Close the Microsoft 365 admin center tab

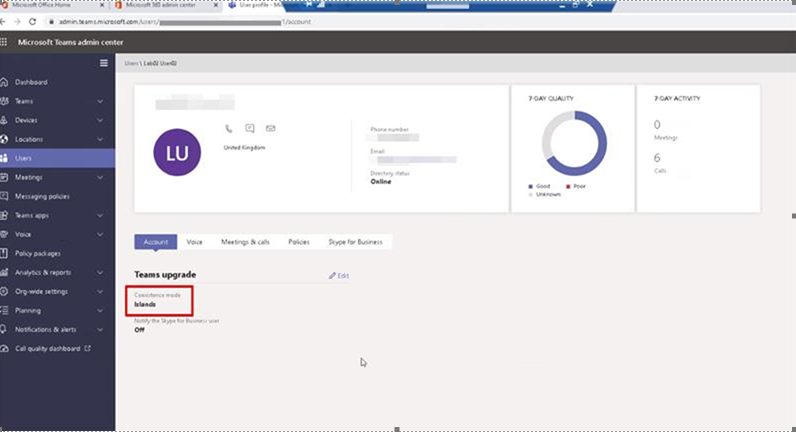[x=216, y=5]
